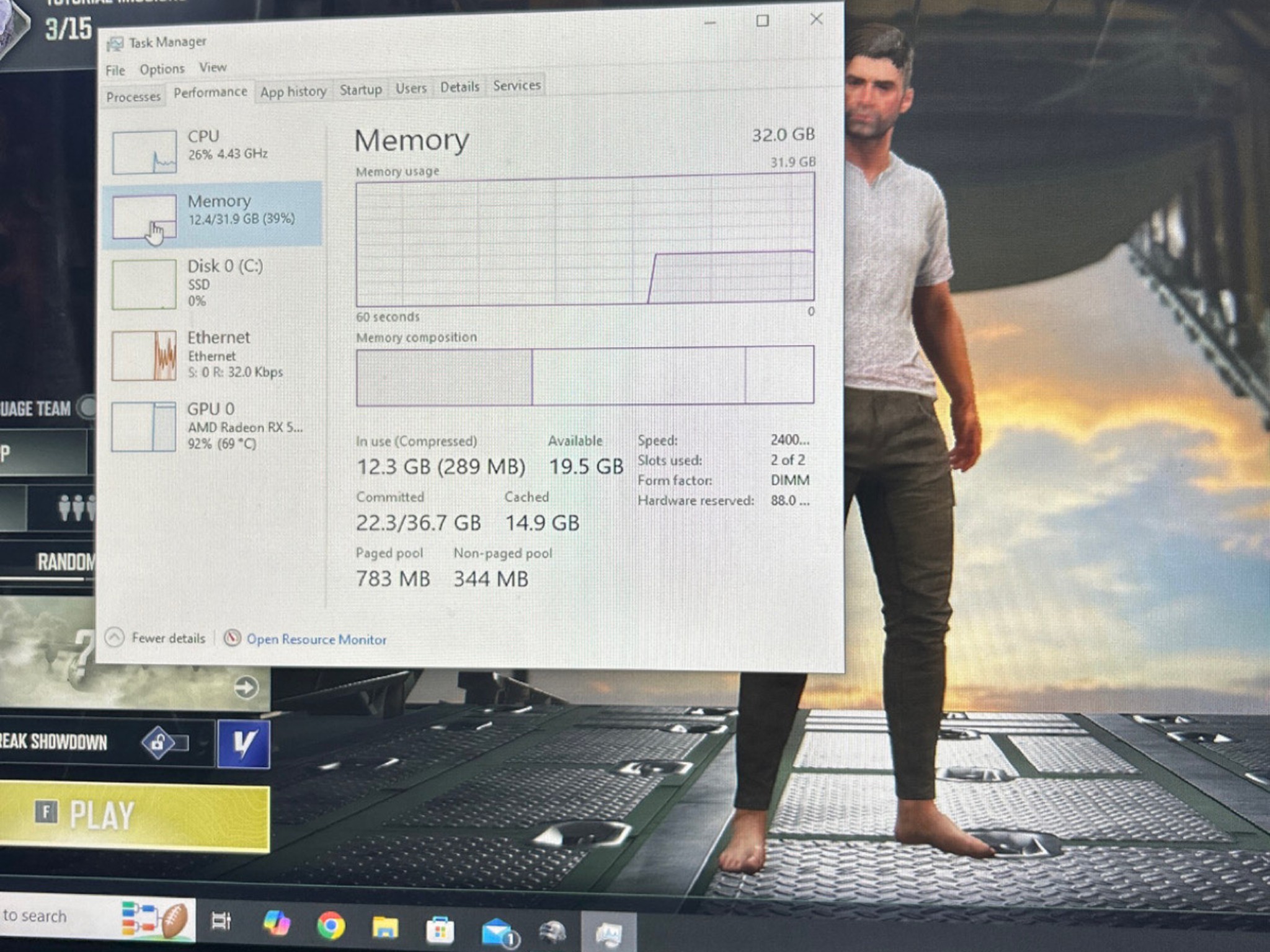Click the Task Manager taskbar icon

(608, 933)
